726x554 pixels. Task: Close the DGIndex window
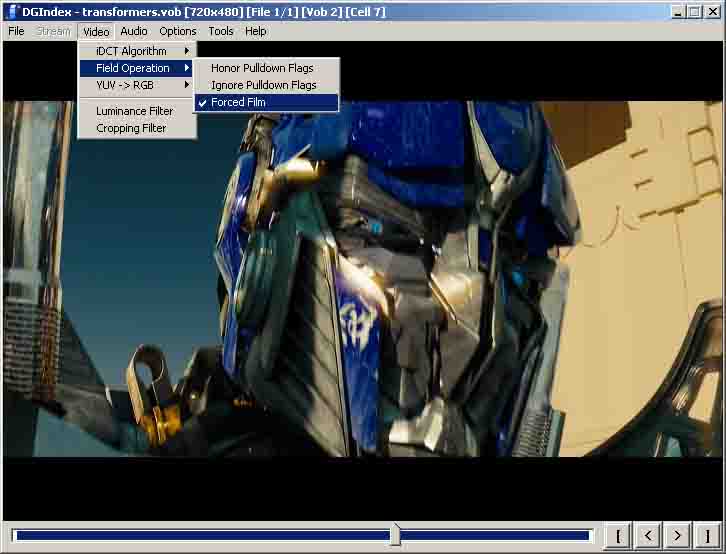713,12
